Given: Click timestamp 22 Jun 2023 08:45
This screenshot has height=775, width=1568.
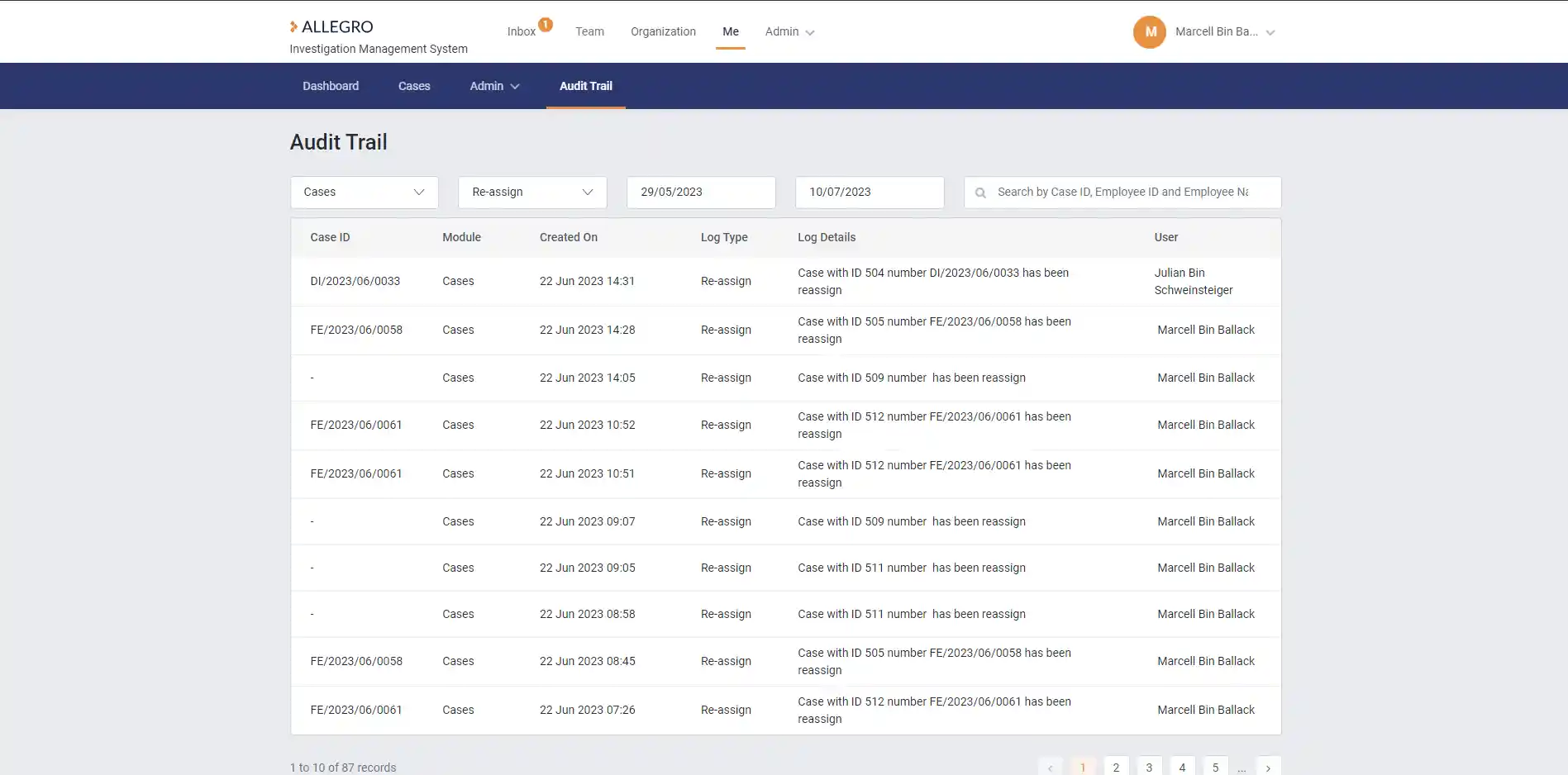Looking at the screenshot, I should pos(587,662).
